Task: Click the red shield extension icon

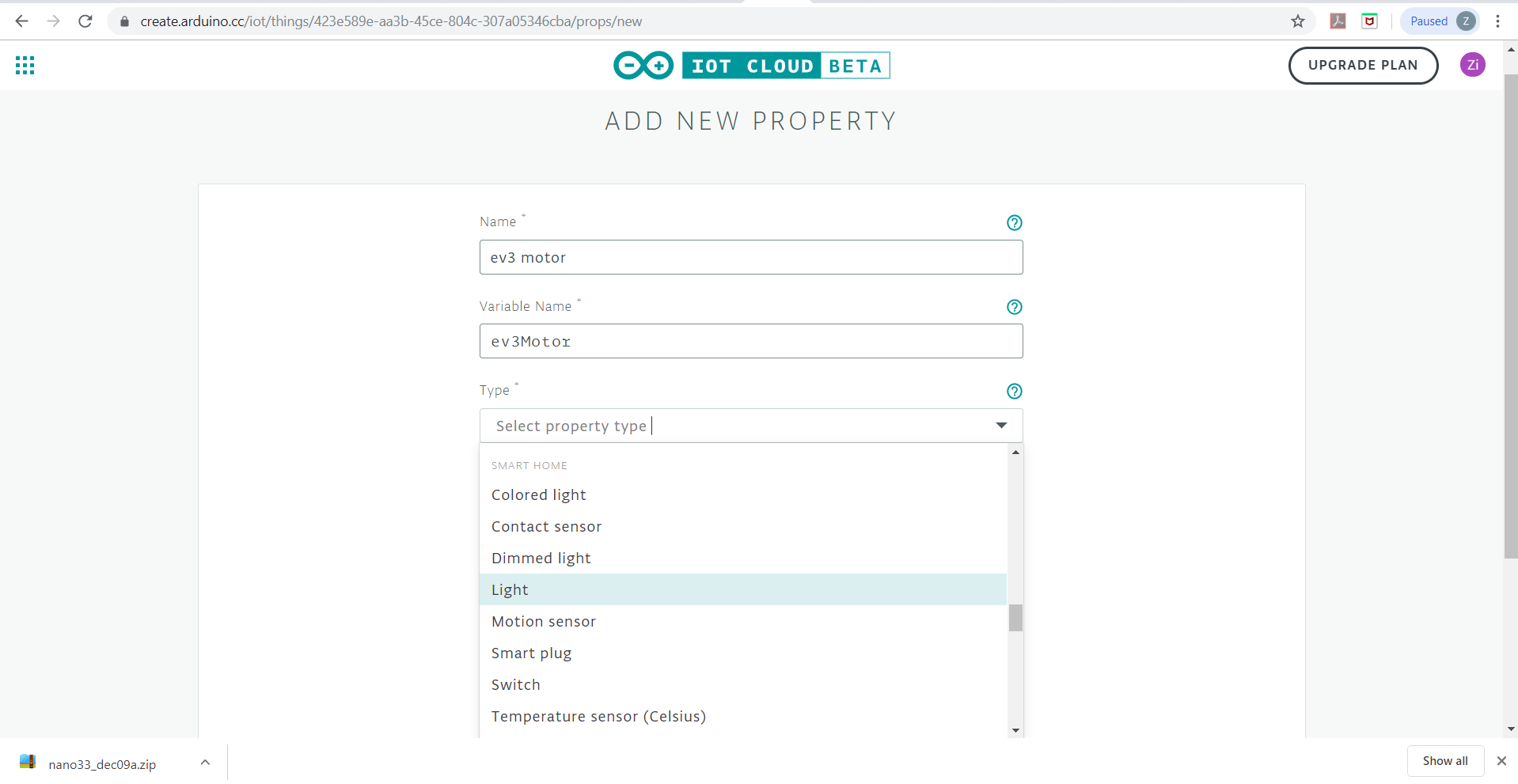Action: 1369,21
